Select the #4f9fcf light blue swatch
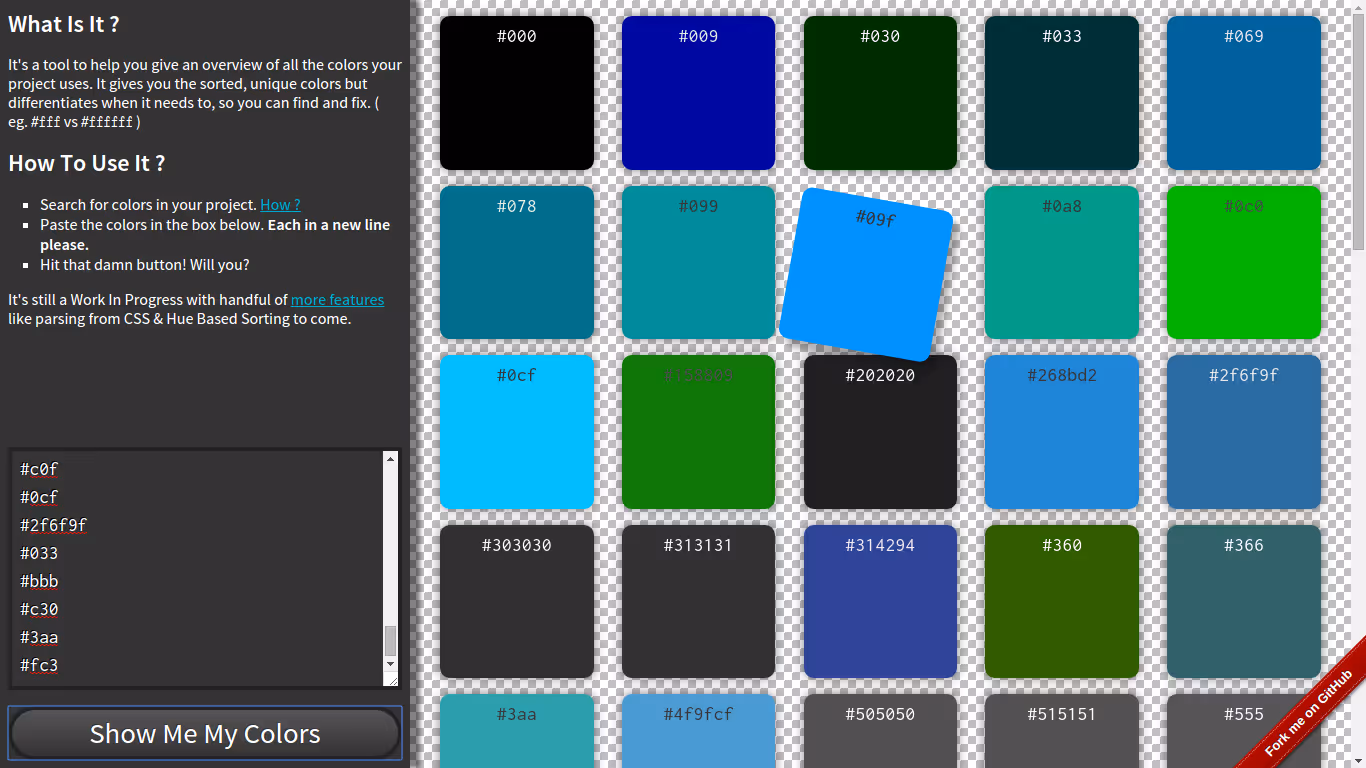The height and width of the screenshot is (768, 1366). pos(698,732)
